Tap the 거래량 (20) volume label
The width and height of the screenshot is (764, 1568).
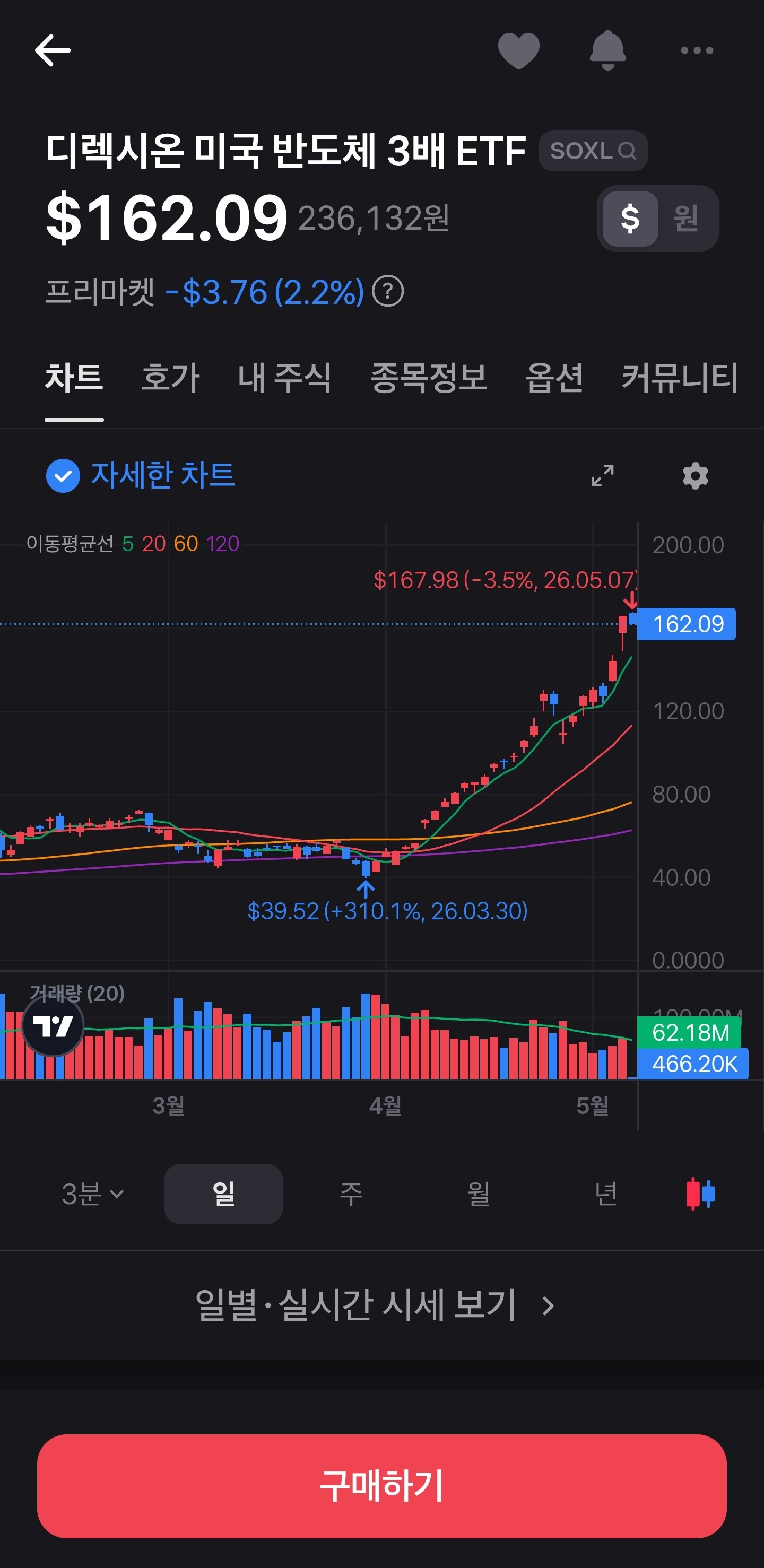click(x=77, y=994)
